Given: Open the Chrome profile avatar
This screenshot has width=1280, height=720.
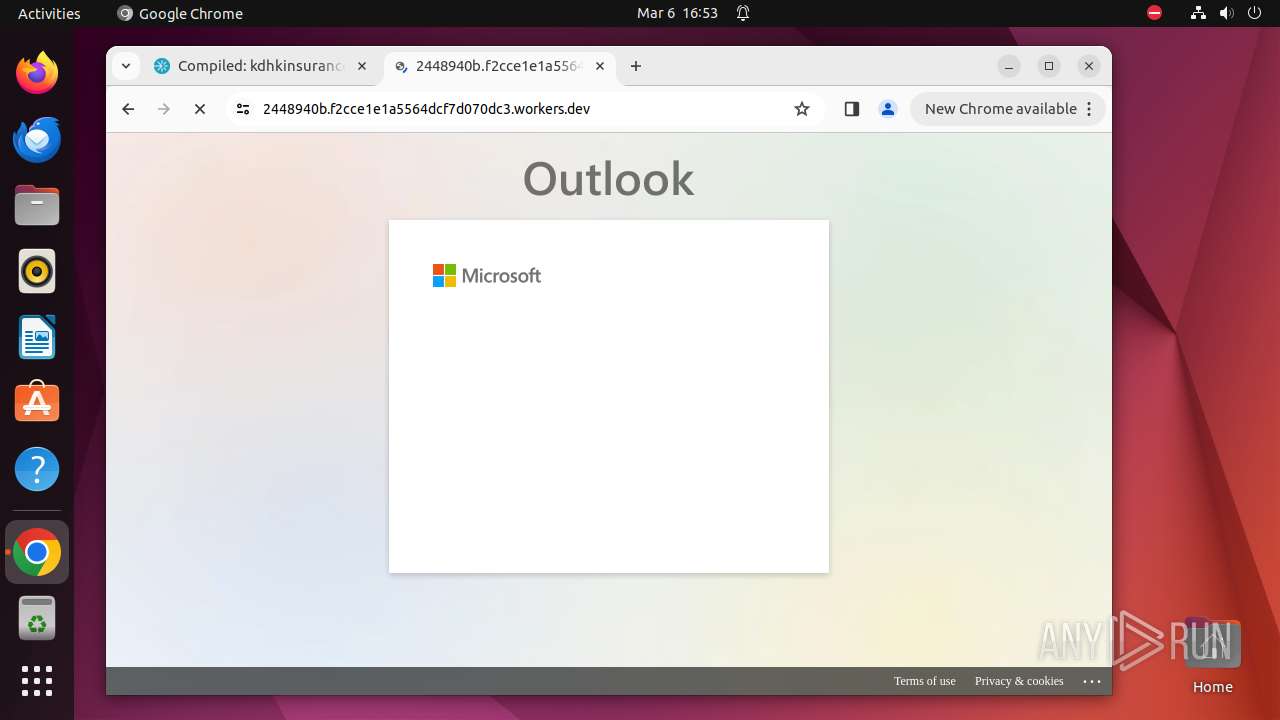Looking at the screenshot, I should pyautogui.click(x=888, y=109).
